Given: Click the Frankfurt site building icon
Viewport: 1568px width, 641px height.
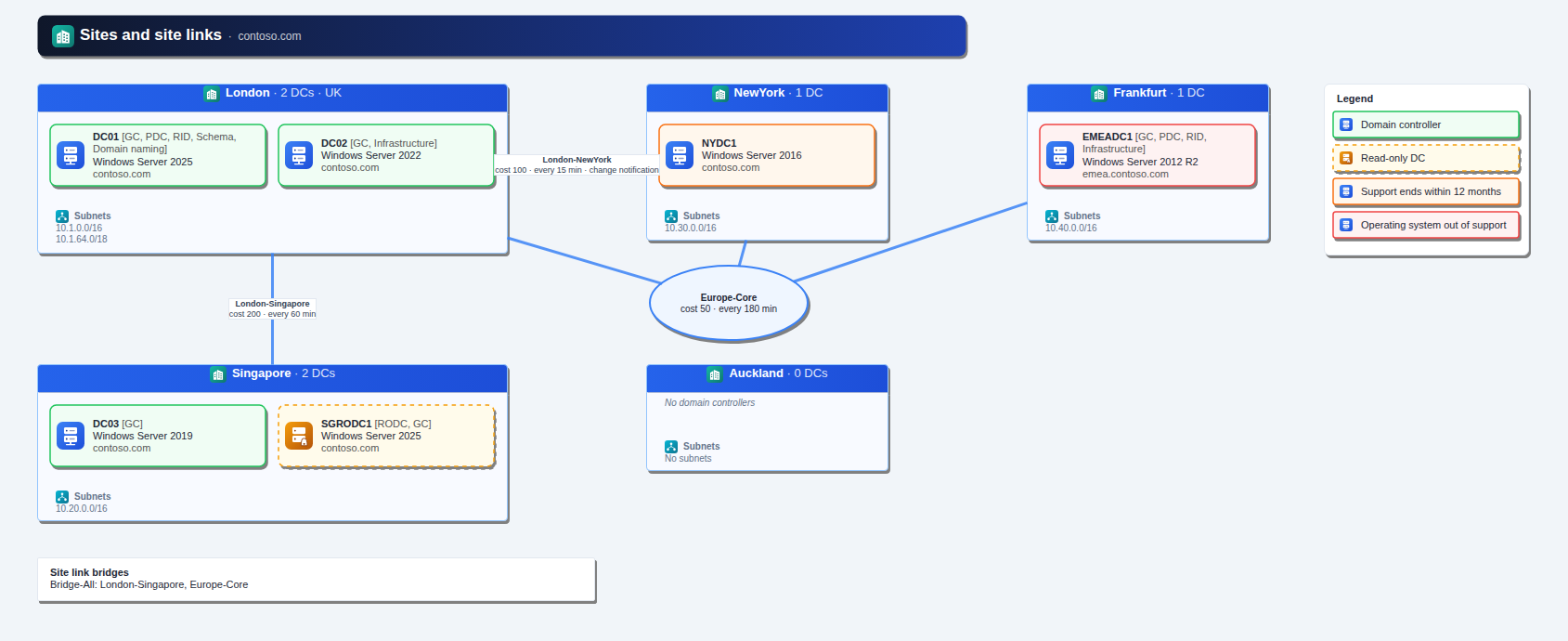Looking at the screenshot, I should coord(1099,94).
